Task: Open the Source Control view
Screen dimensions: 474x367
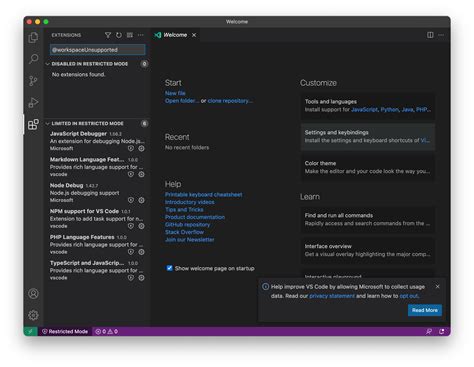Action: pyautogui.click(x=33, y=81)
